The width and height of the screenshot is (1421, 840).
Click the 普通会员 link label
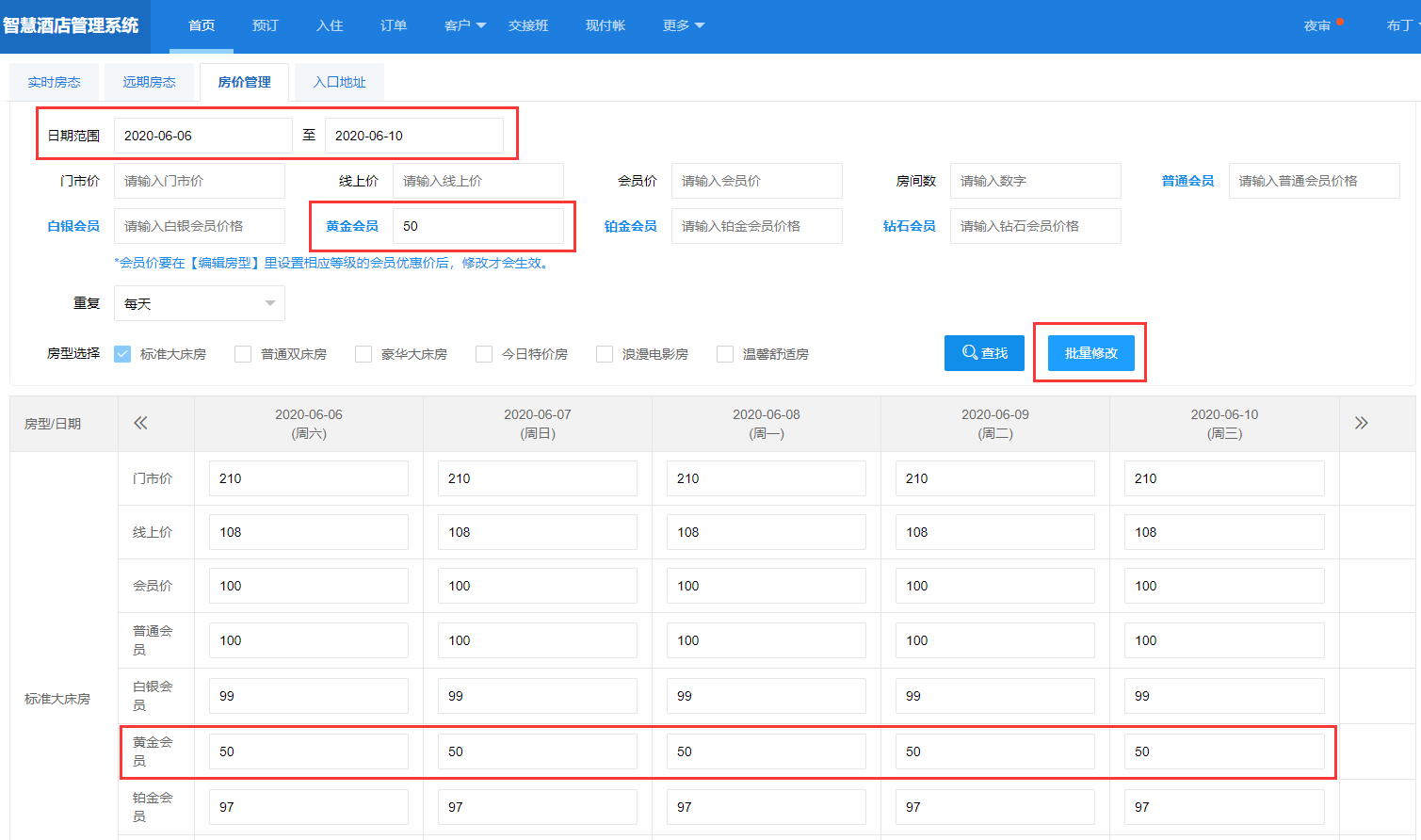tap(1187, 181)
